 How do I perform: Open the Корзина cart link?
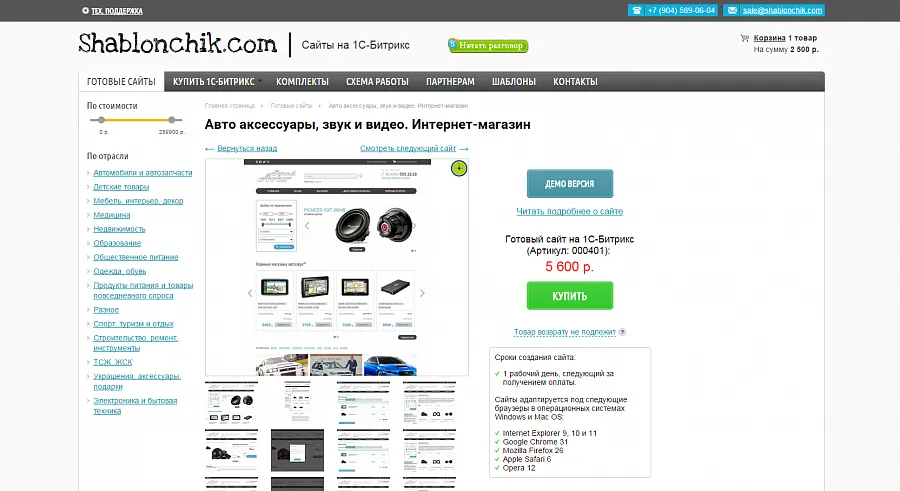point(769,38)
